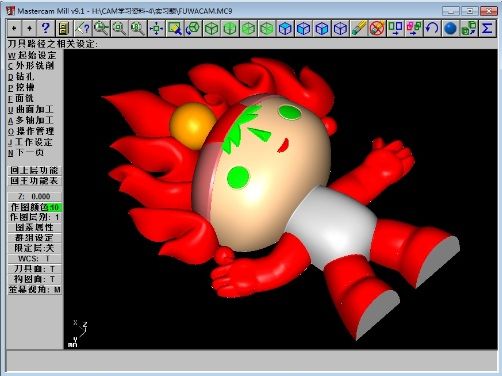Click the yellow cabinet icon in toolbar
502x376 pixels.
click(63, 28)
